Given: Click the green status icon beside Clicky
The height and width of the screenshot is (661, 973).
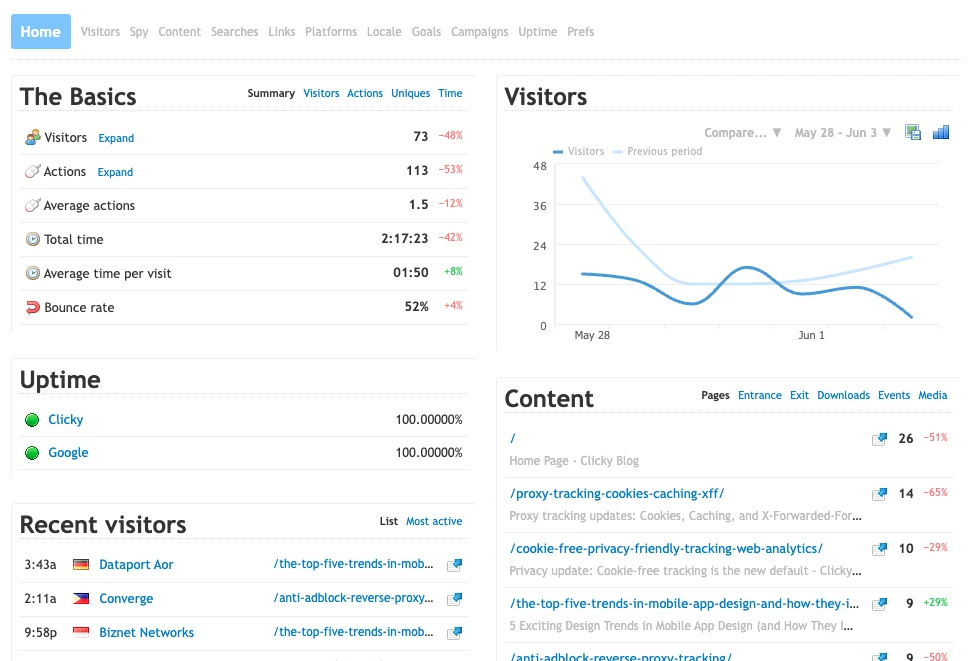Looking at the screenshot, I should click(32, 420).
